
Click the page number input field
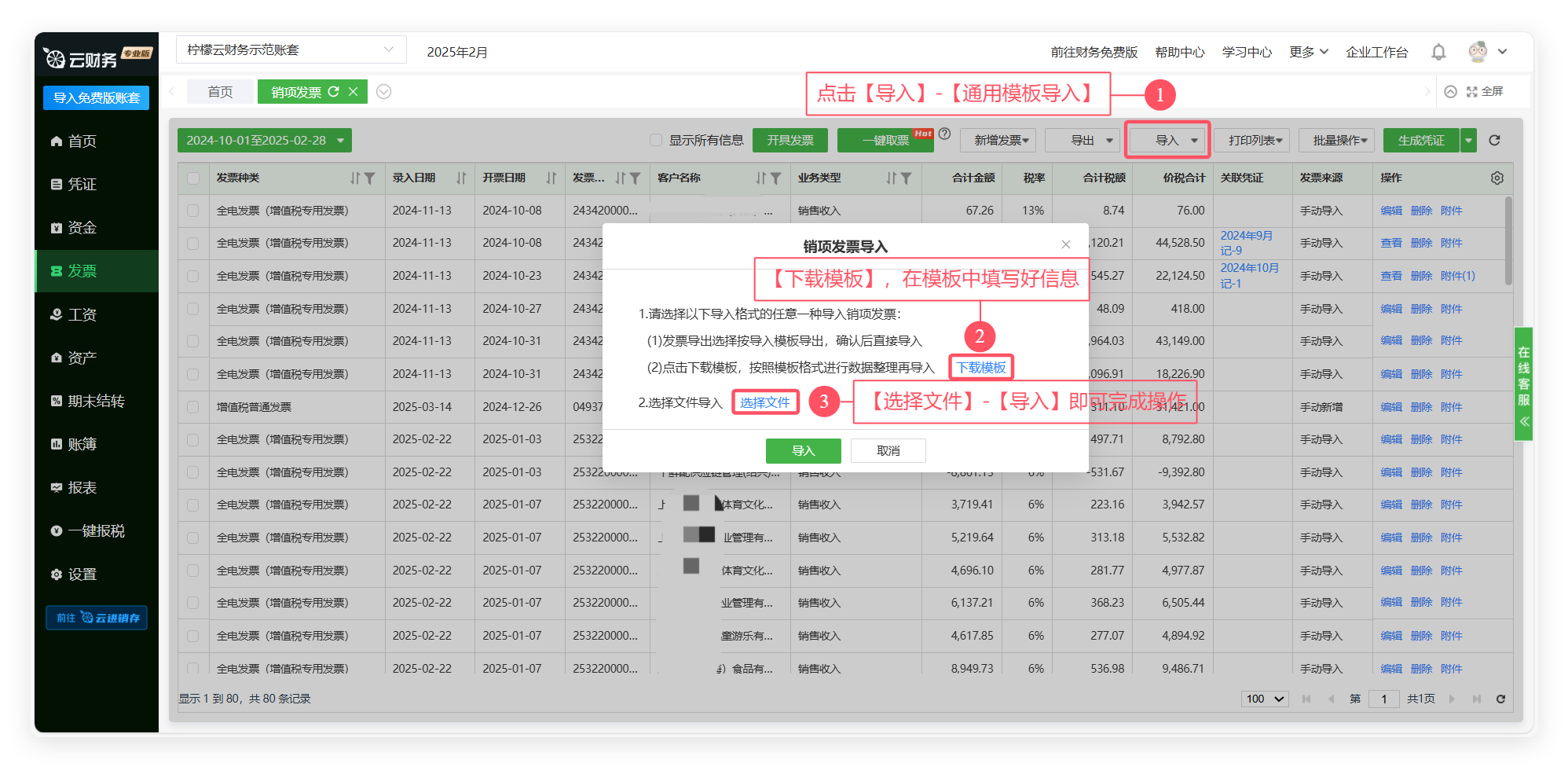1383,699
